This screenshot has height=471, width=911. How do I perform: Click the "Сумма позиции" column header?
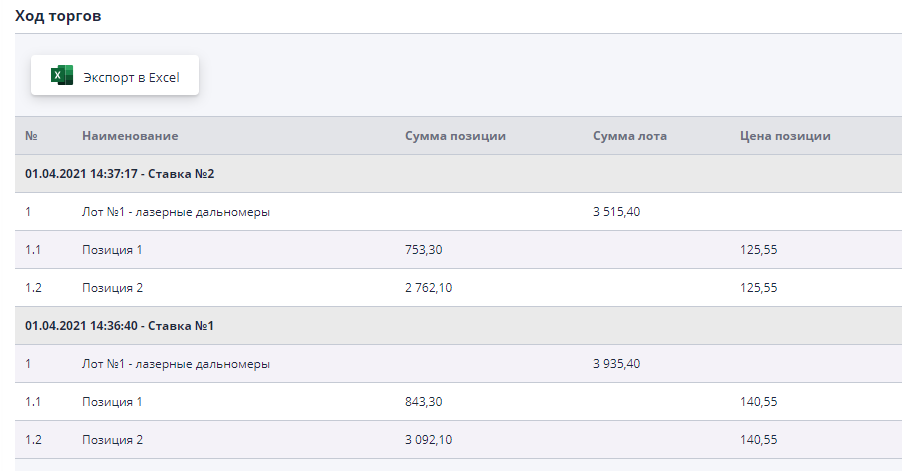[455, 136]
